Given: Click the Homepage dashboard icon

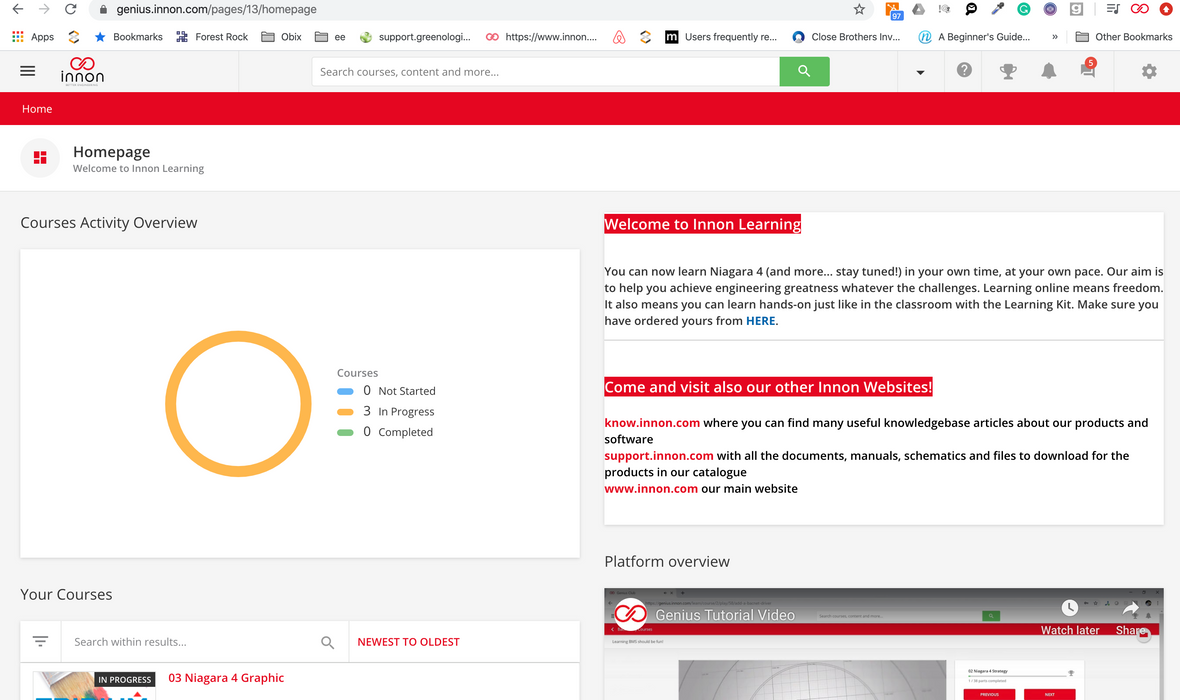Looking at the screenshot, I should coord(40,157).
